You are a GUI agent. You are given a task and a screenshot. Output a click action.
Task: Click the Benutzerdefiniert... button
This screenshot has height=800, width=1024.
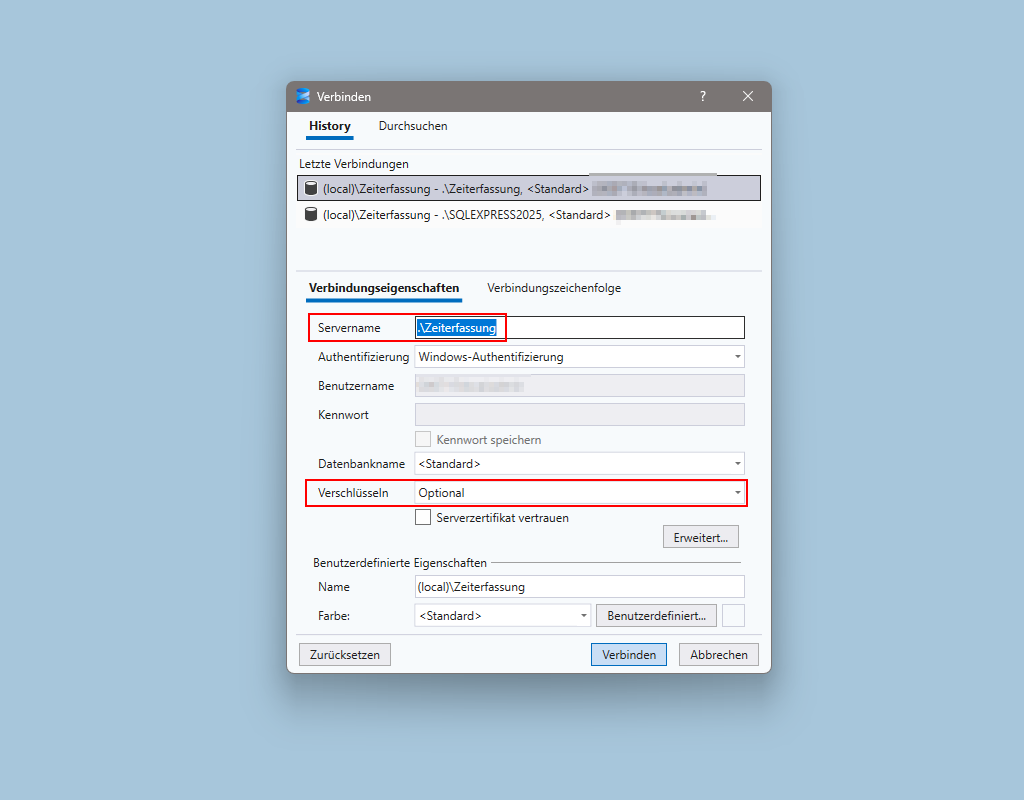(x=656, y=615)
